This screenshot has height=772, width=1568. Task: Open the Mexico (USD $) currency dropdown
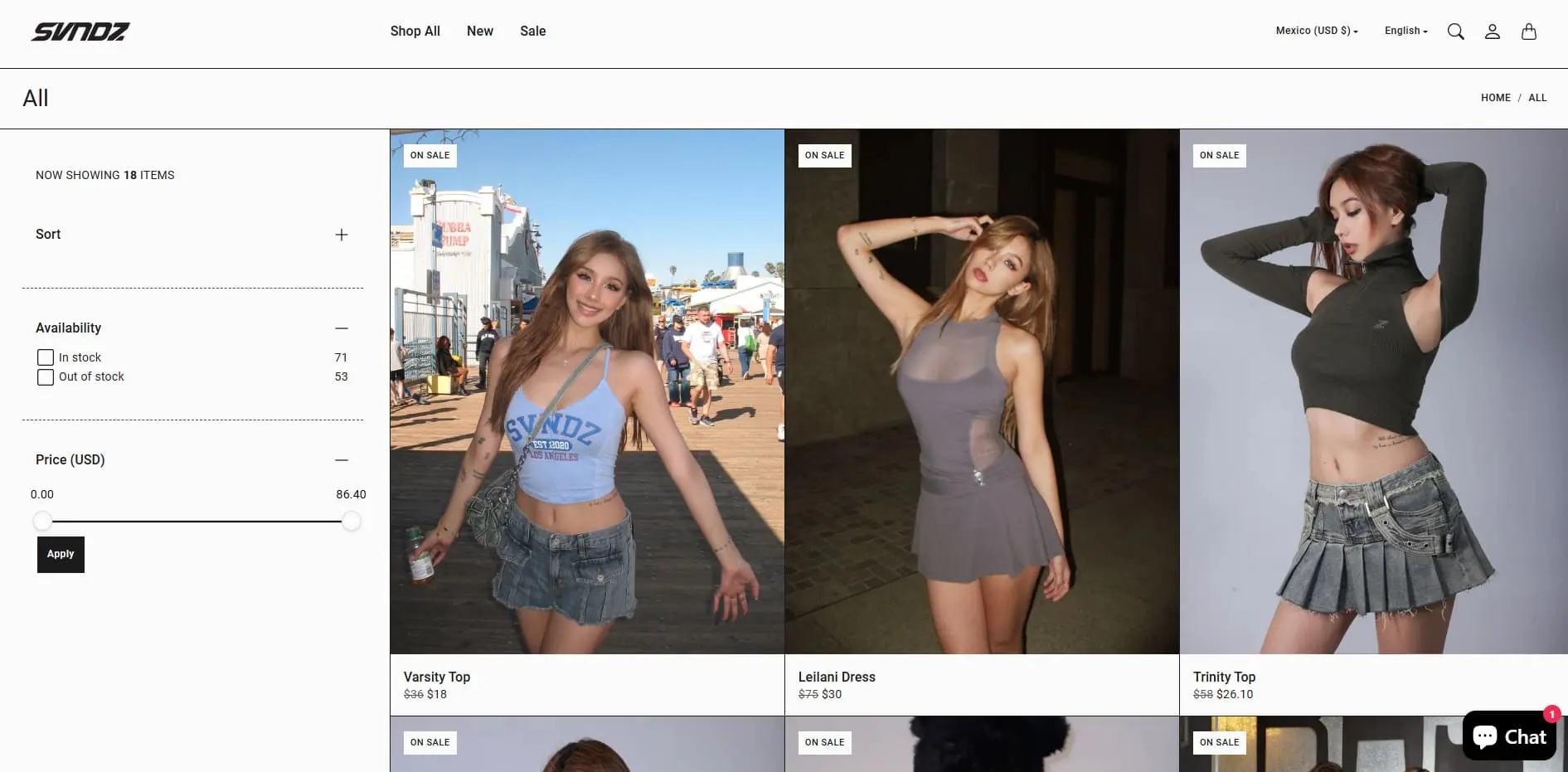pos(1316,31)
